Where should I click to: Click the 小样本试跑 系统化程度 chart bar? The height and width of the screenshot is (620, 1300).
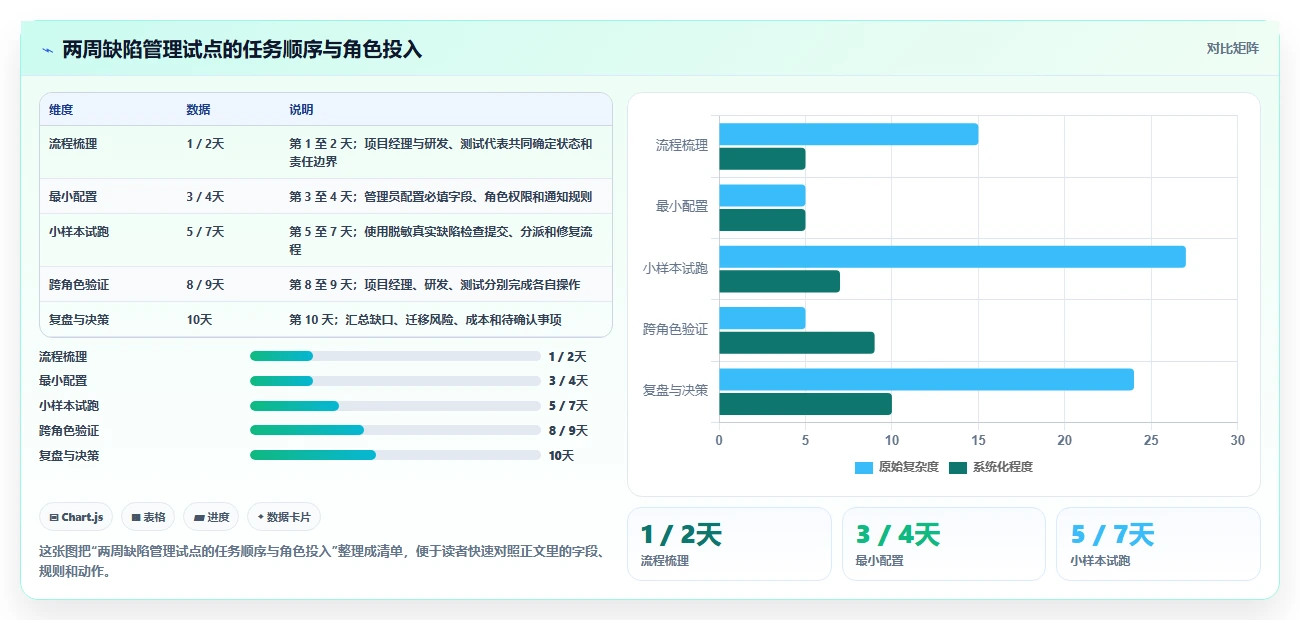[779, 281]
